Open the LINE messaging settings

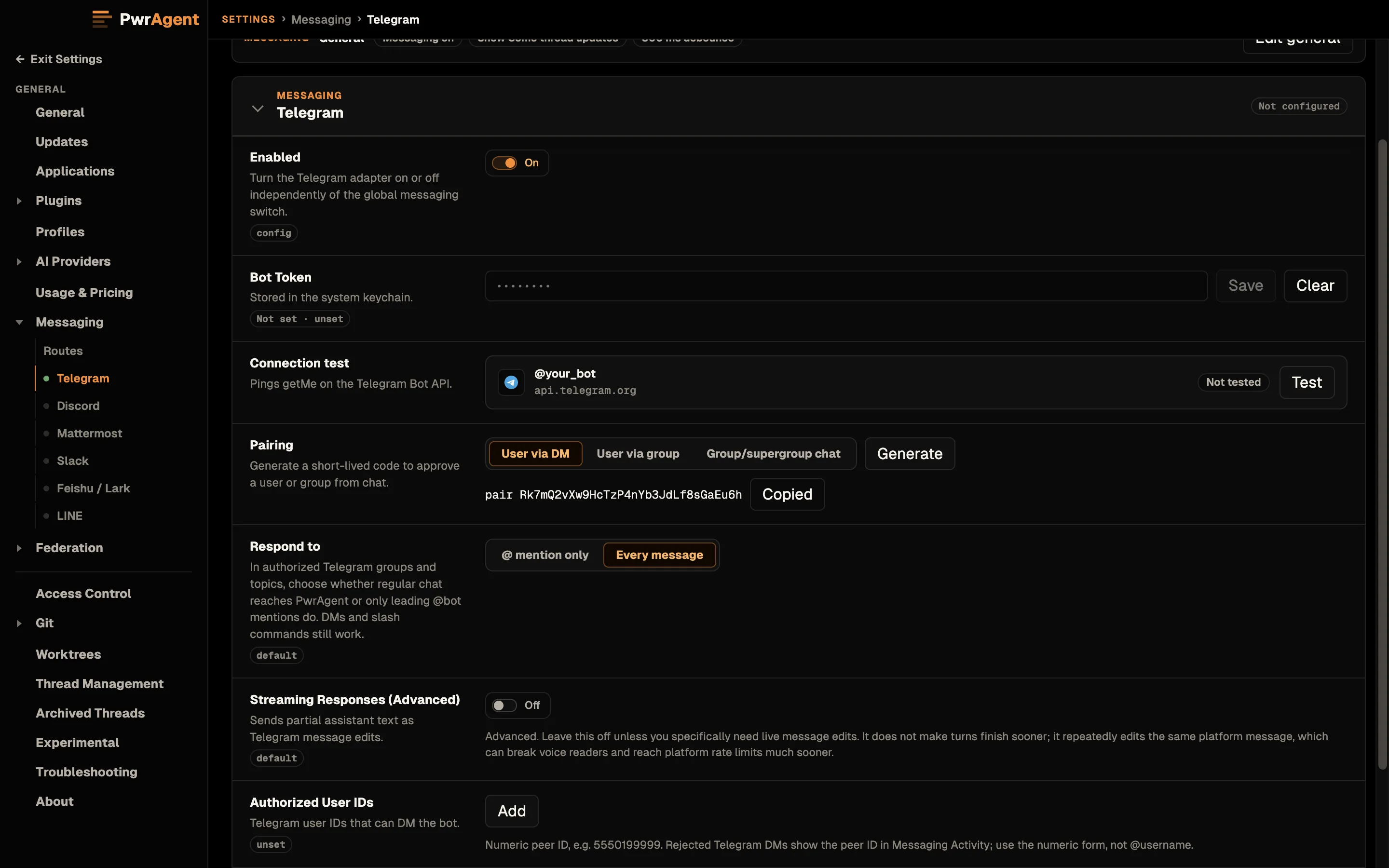[69, 516]
